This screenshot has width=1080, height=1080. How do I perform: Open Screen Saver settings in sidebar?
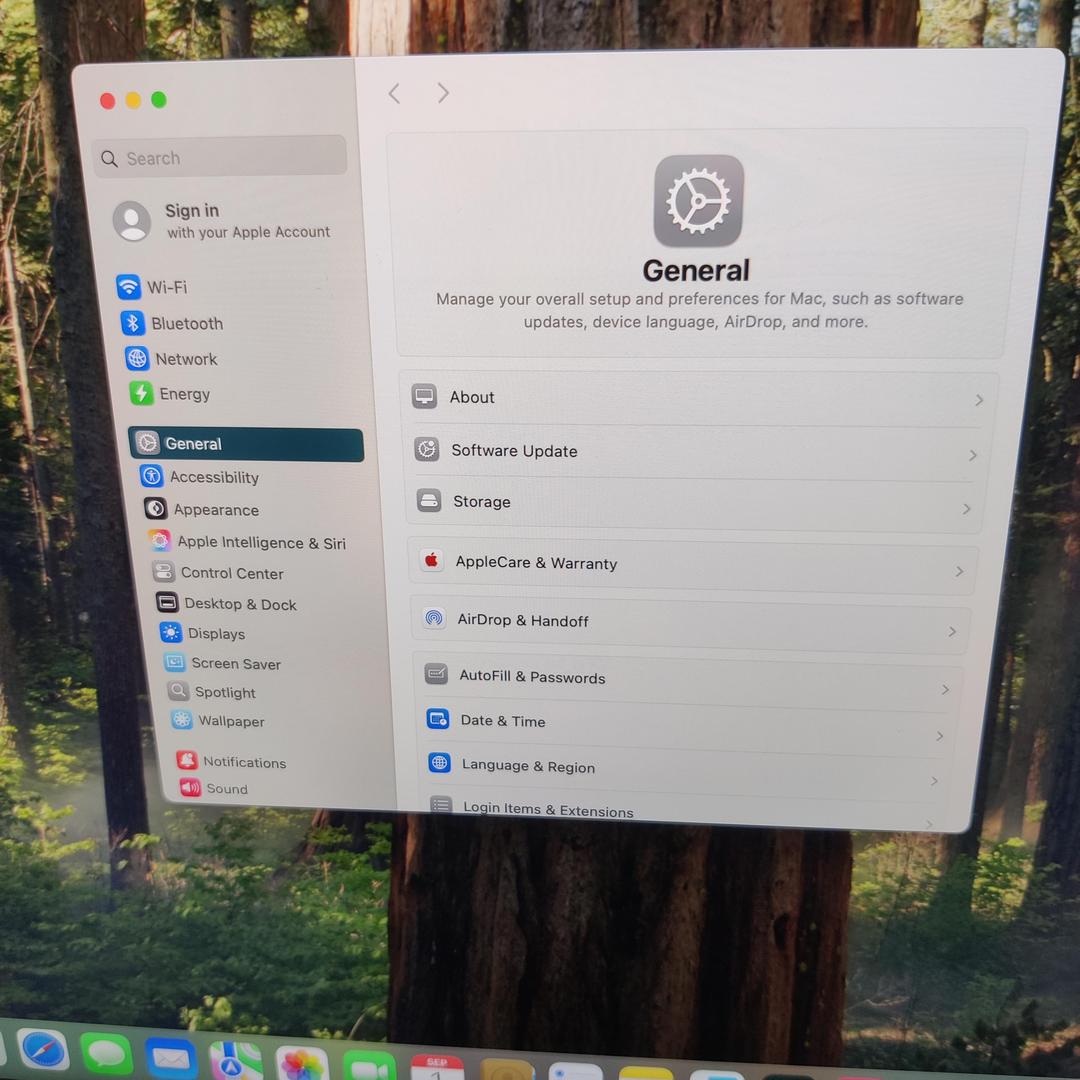click(222, 663)
